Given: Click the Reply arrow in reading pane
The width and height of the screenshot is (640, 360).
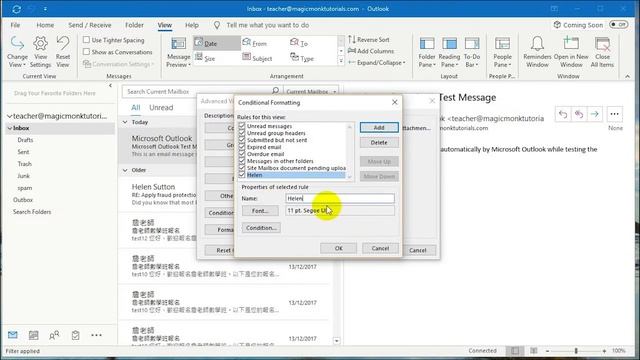Looking at the screenshot, I should (x=563, y=114).
